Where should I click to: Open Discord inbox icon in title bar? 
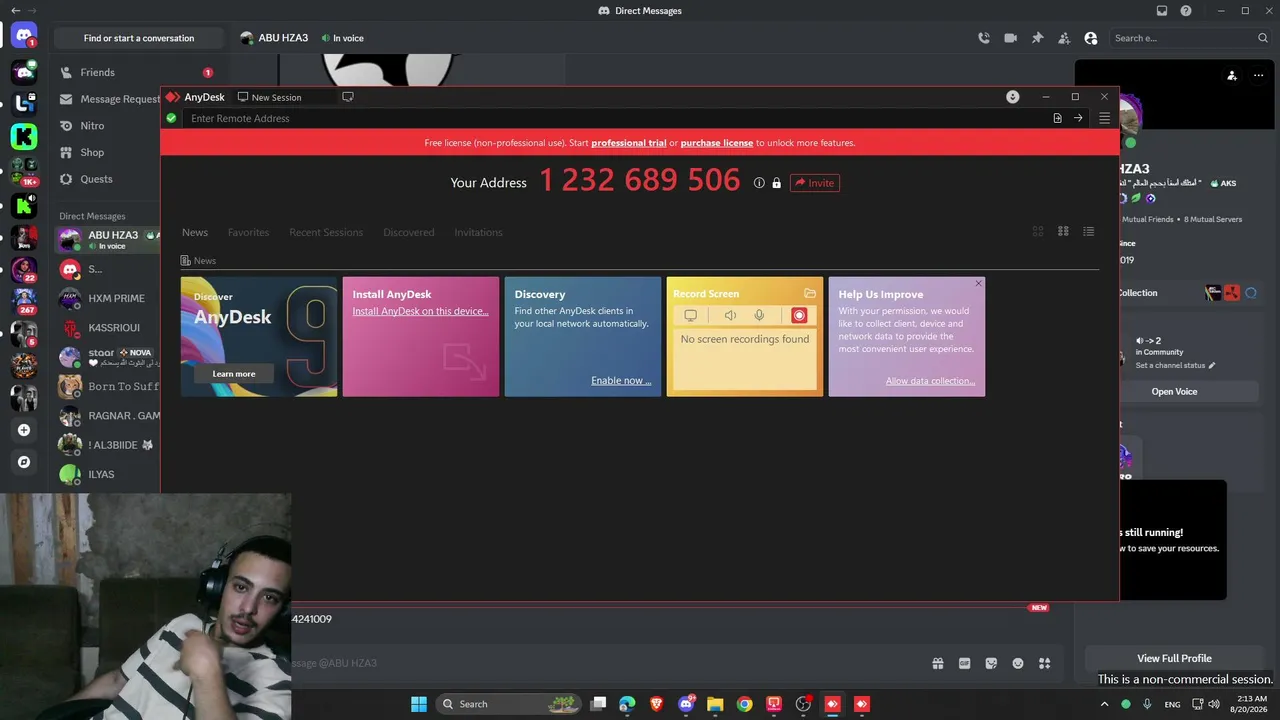[x=1162, y=11]
